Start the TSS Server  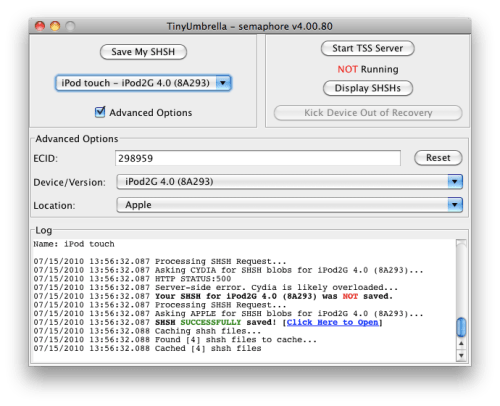[x=368, y=48]
